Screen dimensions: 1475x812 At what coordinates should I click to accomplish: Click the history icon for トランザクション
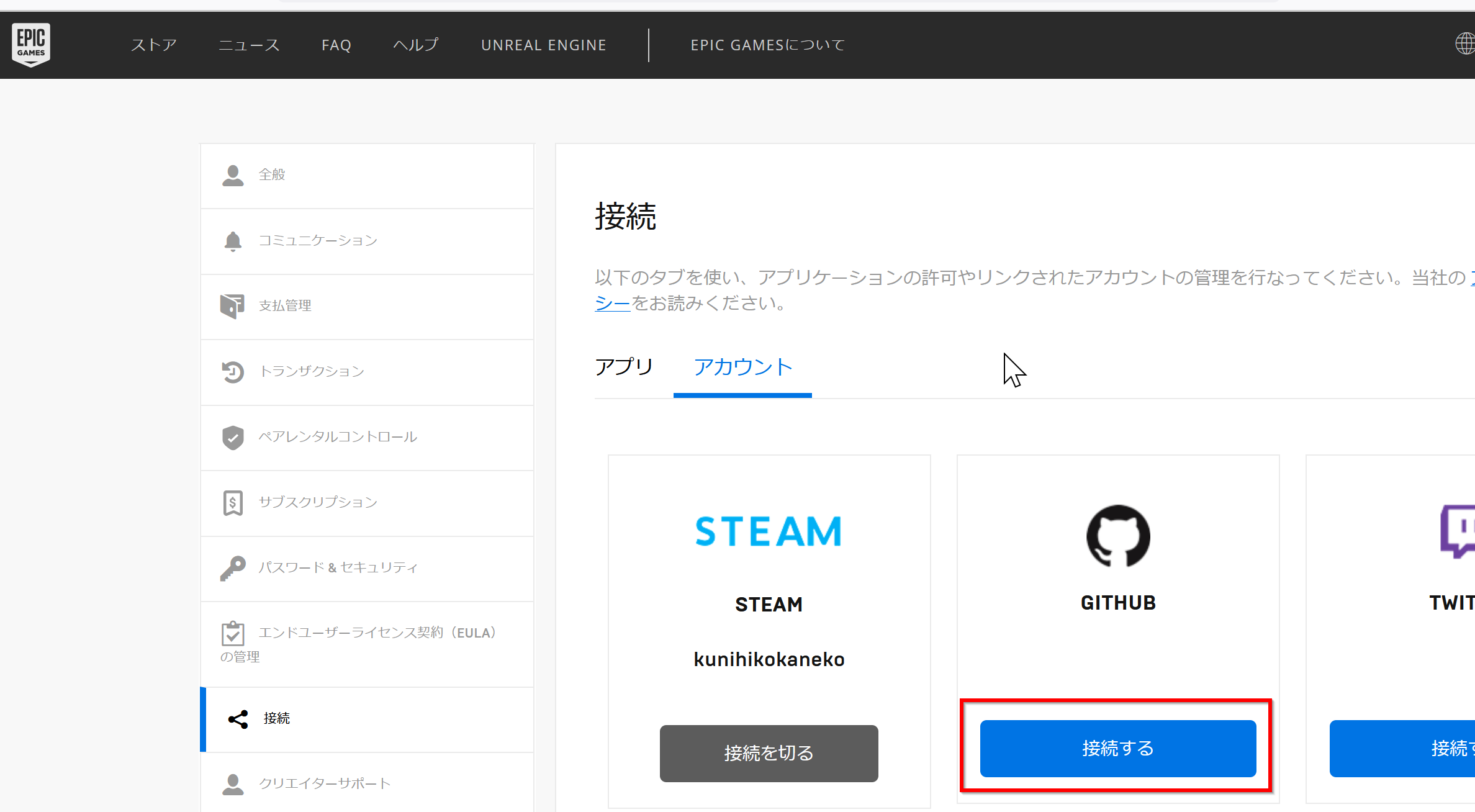coord(233,372)
